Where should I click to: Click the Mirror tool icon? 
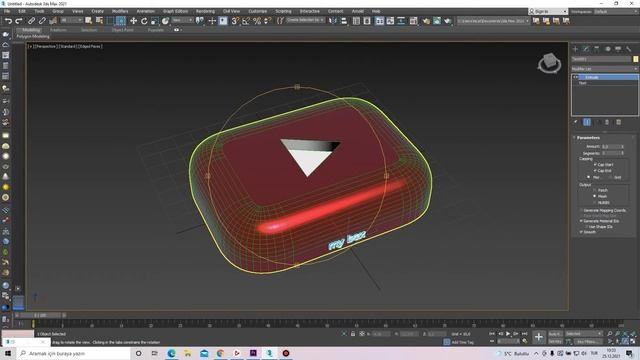pos(333,21)
